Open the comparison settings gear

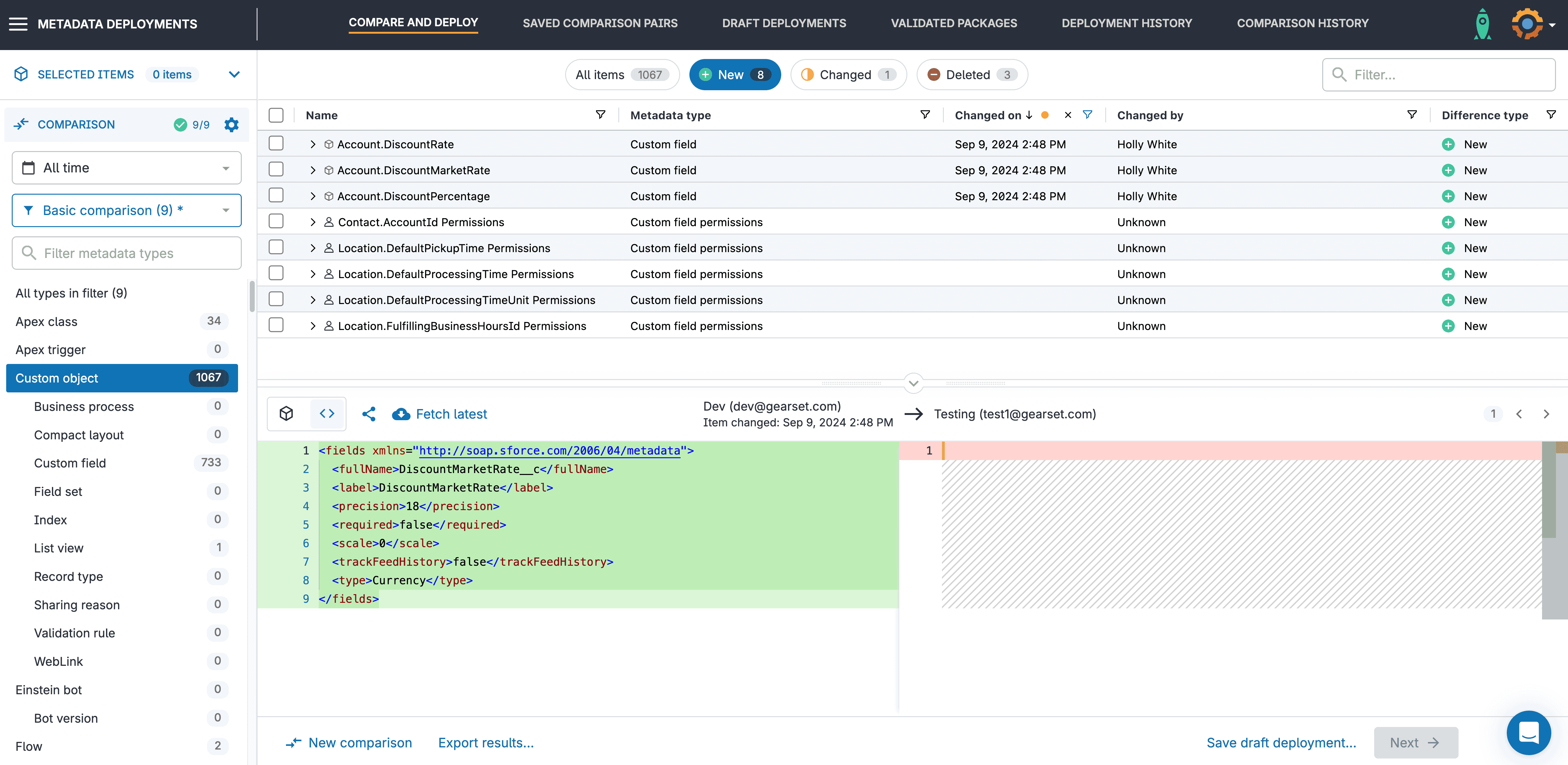[231, 125]
